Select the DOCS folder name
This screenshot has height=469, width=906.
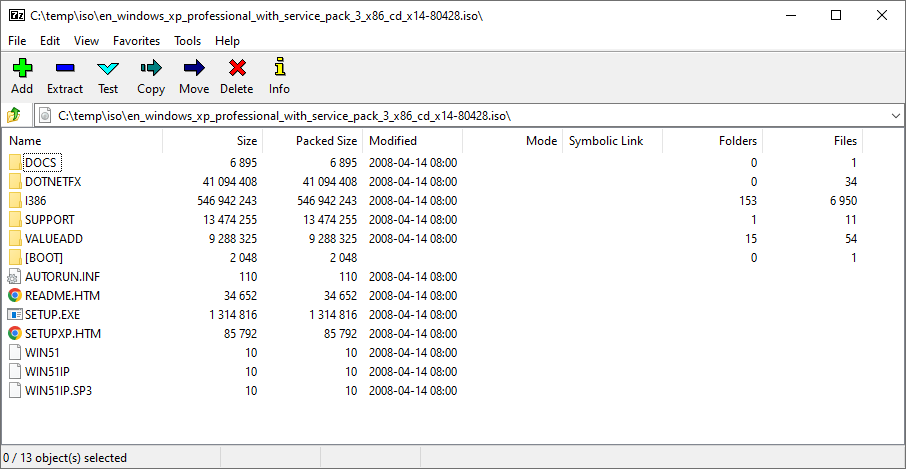tap(41, 163)
